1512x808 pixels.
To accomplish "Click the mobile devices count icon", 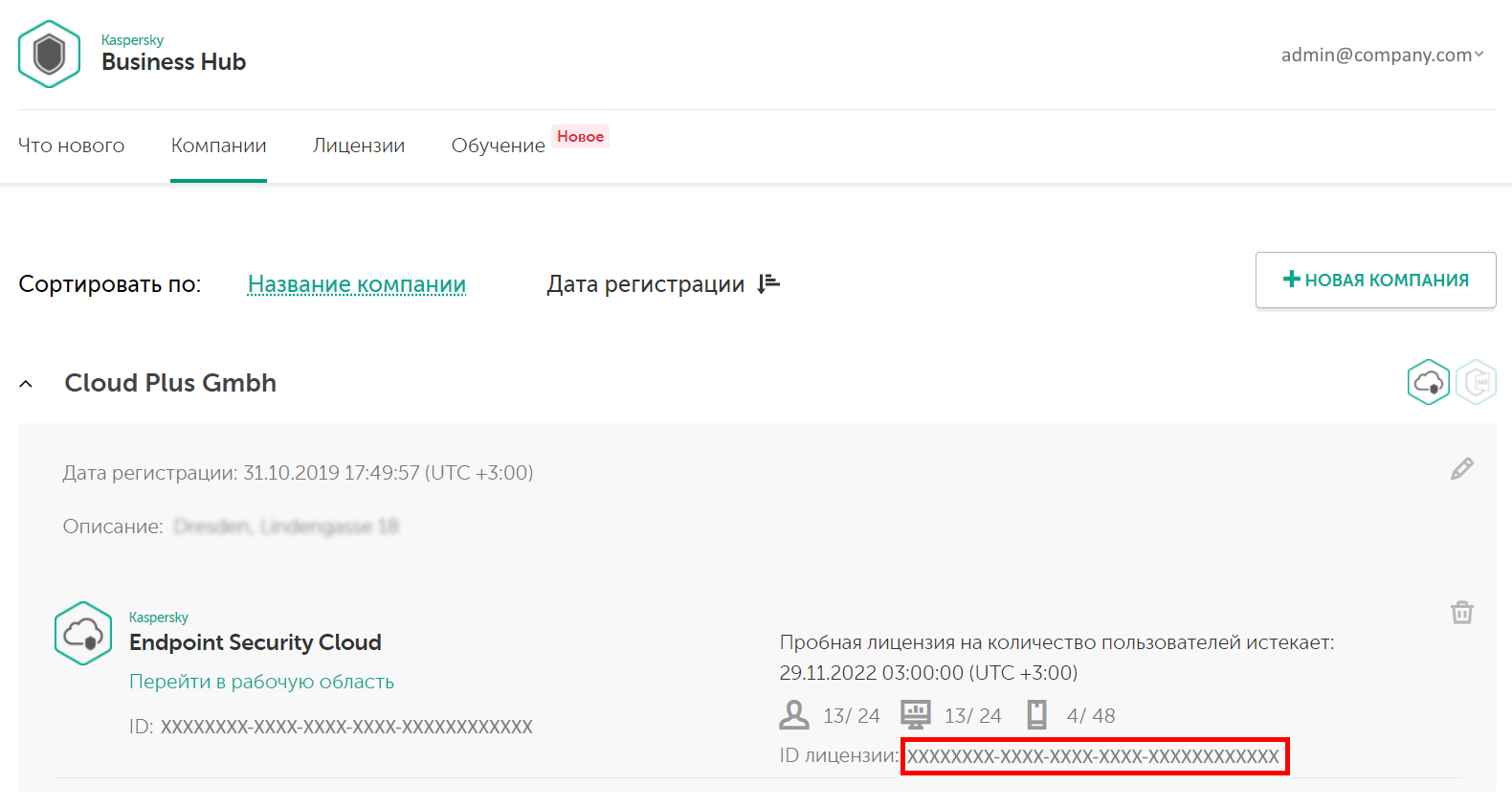I will click(x=1036, y=714).
